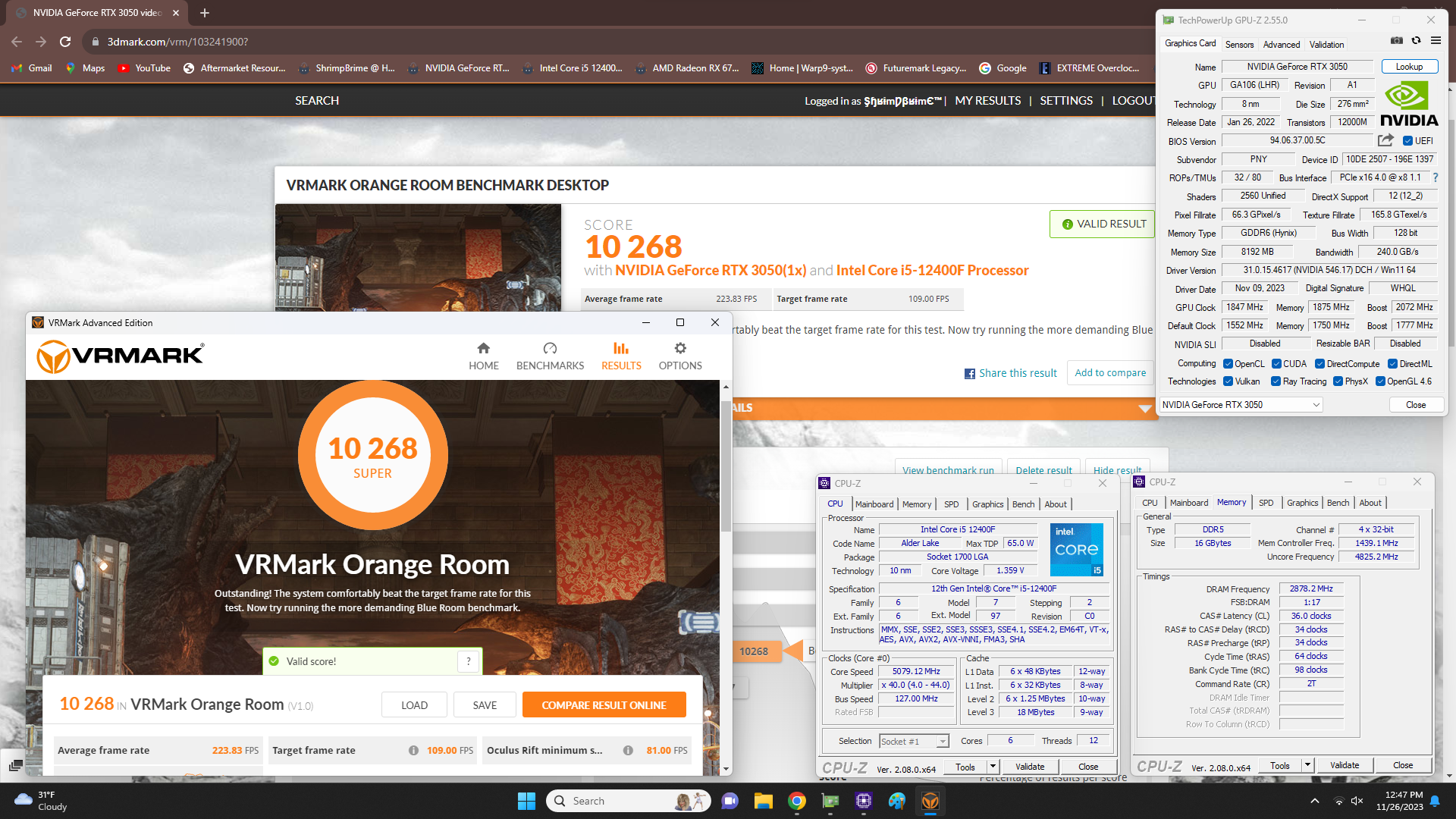Collapse orange details section arrow
This screenshot has width=1456, height=819.
(1145, 409)
